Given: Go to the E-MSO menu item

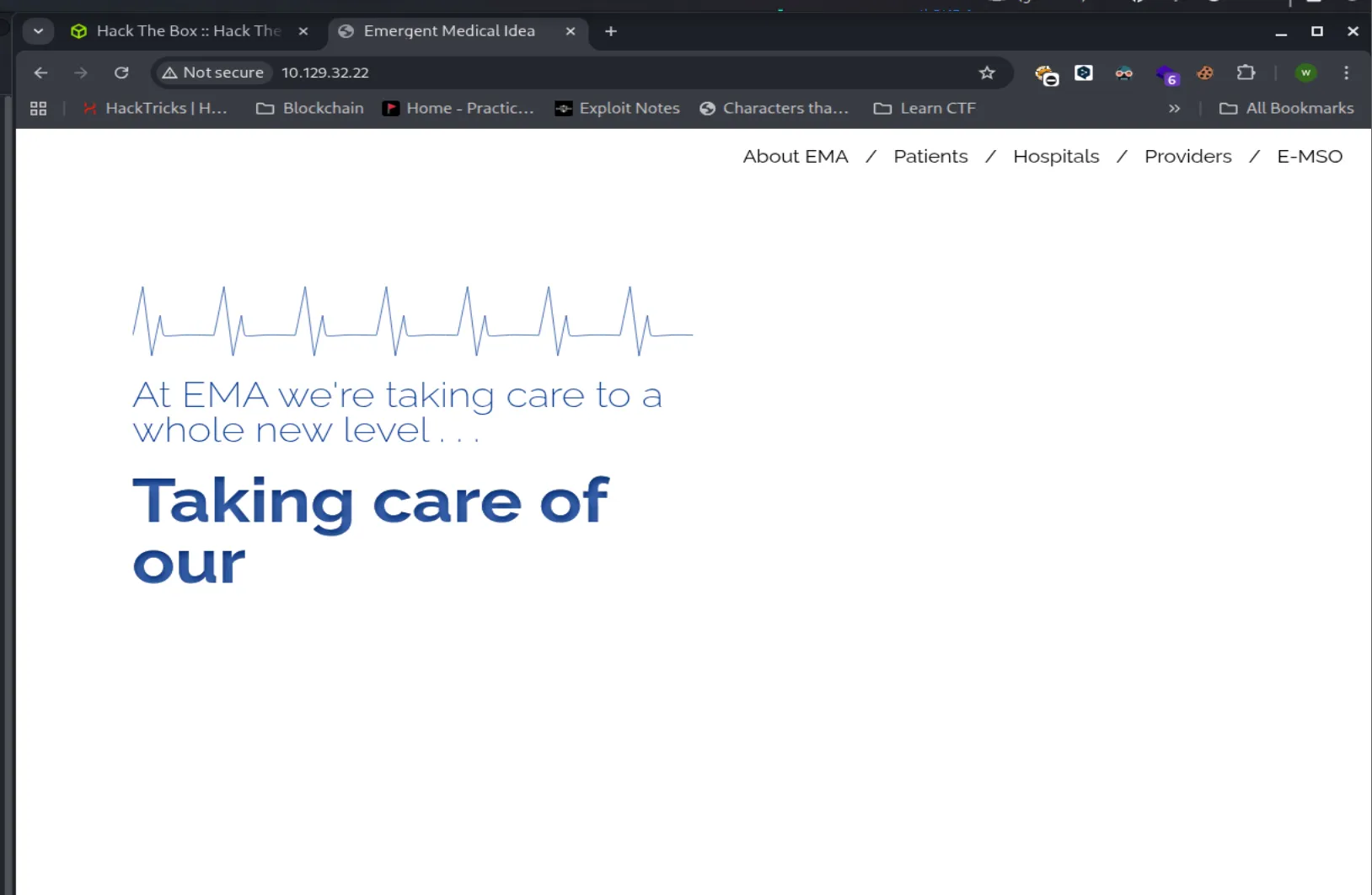Looking at the screenshot, I should click(1309, 157).
